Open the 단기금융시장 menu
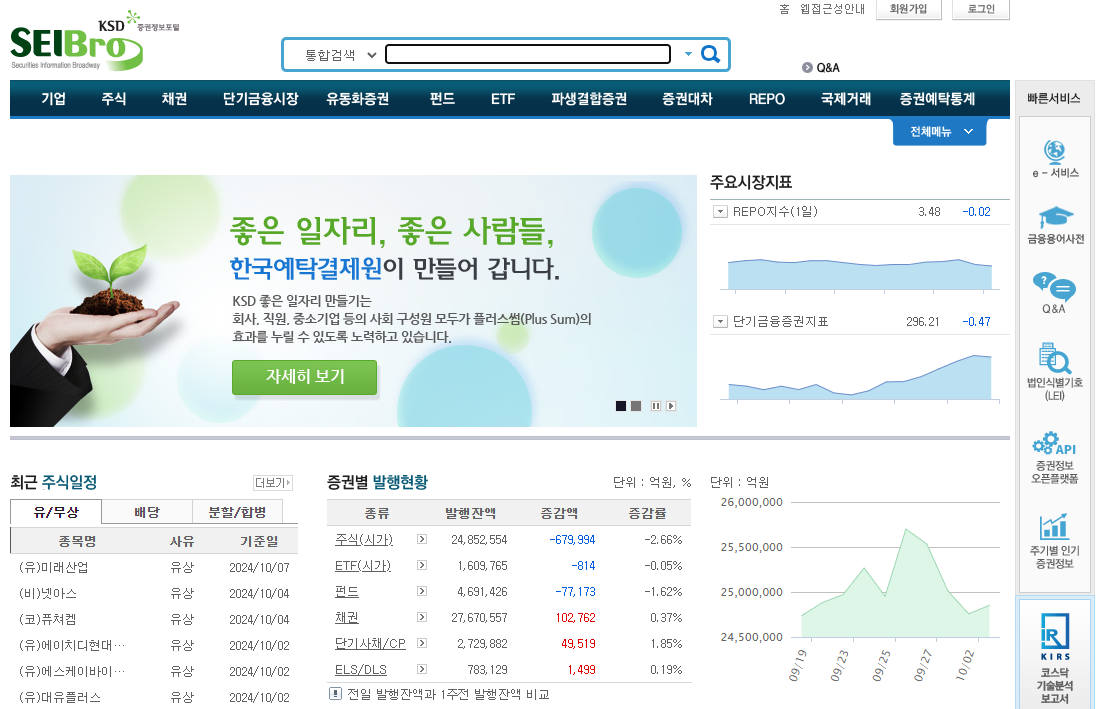 (261, 99)
